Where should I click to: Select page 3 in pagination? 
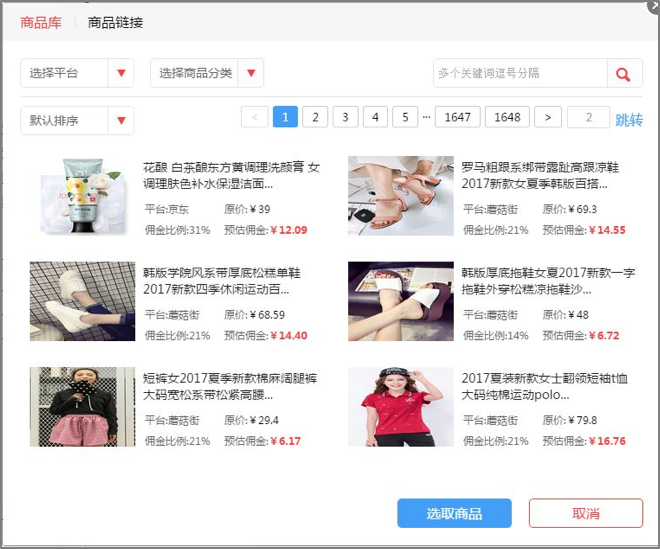tap(345, 117)
